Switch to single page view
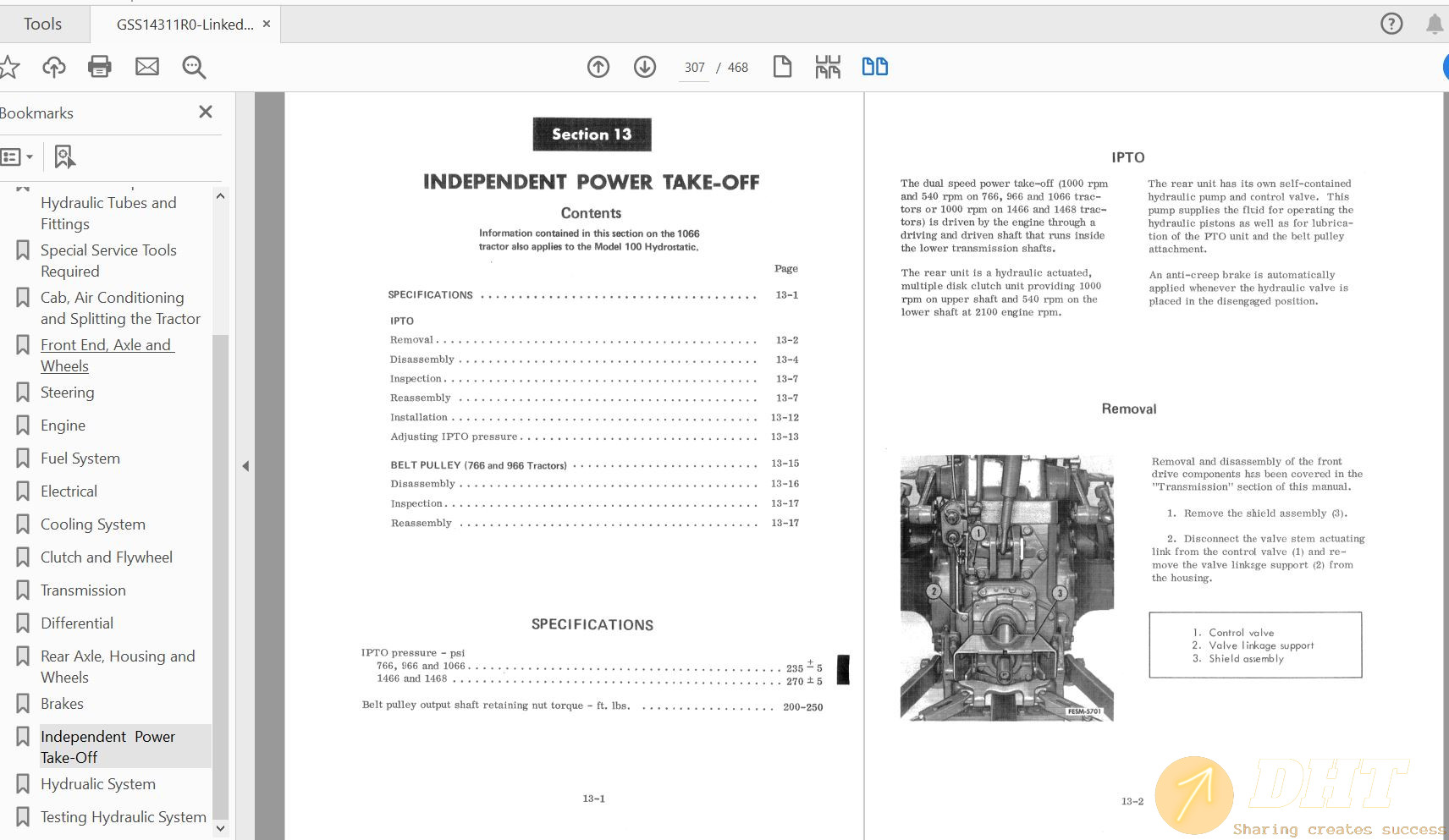Image resolution: width=1449 pixels, height=840 pixels. point(782,67)
